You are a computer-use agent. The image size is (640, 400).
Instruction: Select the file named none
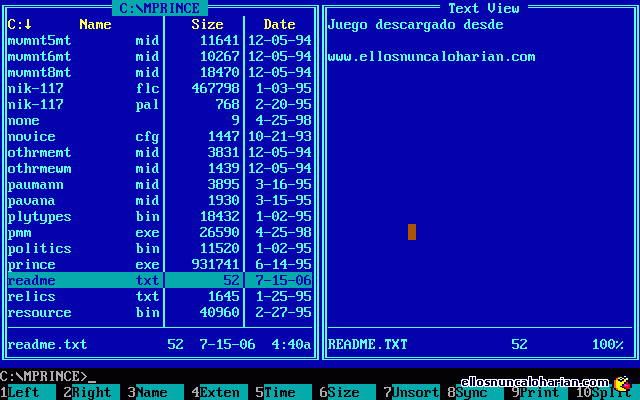point(160,120)
